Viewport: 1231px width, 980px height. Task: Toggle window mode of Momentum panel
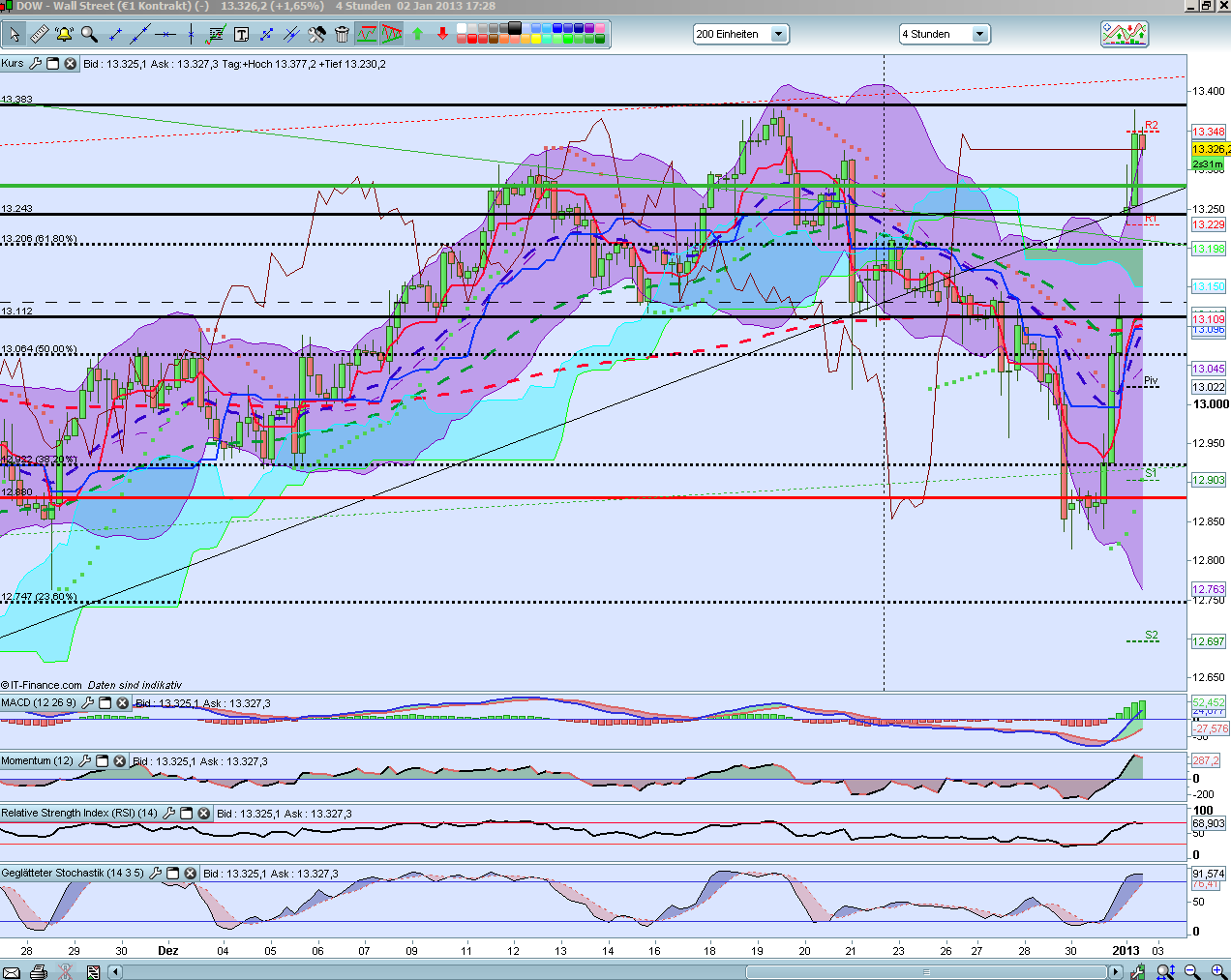(103, 761)
